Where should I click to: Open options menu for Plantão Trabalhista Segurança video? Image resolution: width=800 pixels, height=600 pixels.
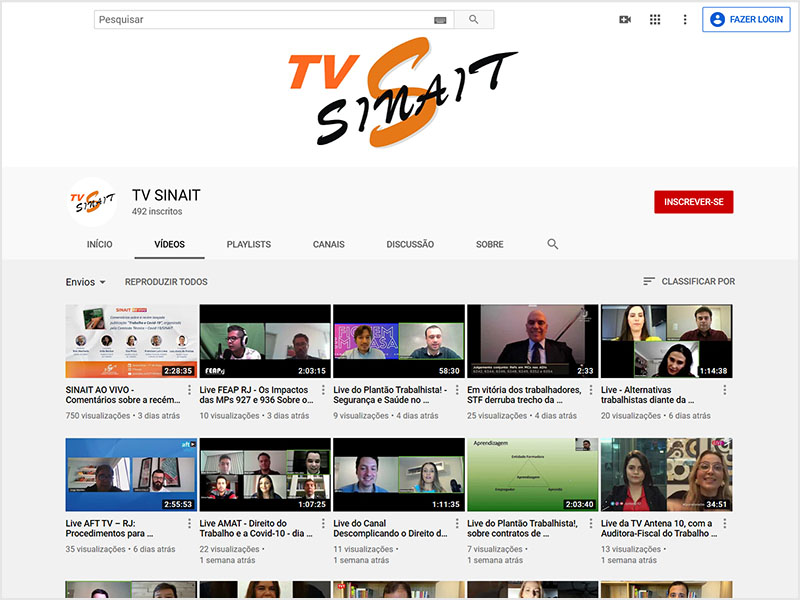click(x=457, y=390)
